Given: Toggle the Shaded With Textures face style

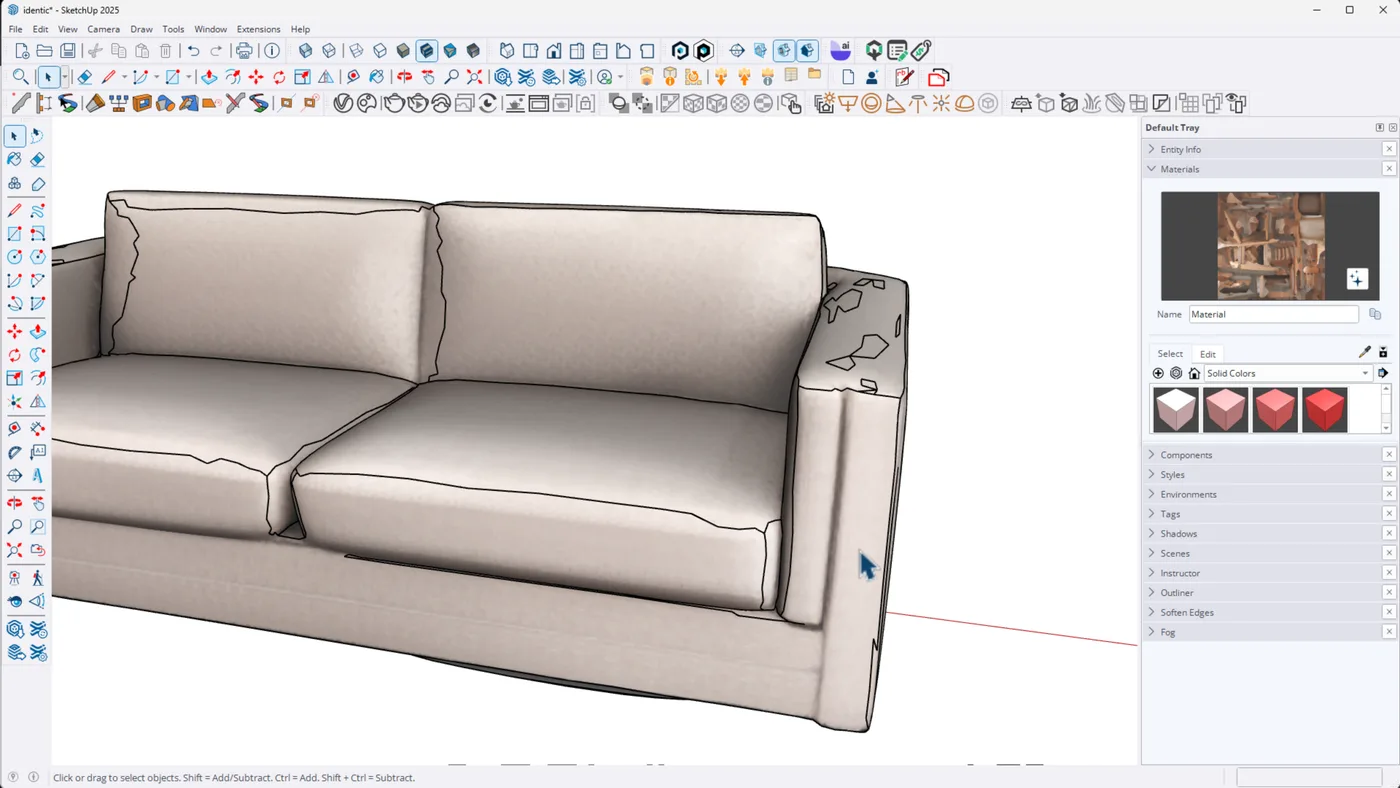Looking at the screenshot, I should coord(427,51).
